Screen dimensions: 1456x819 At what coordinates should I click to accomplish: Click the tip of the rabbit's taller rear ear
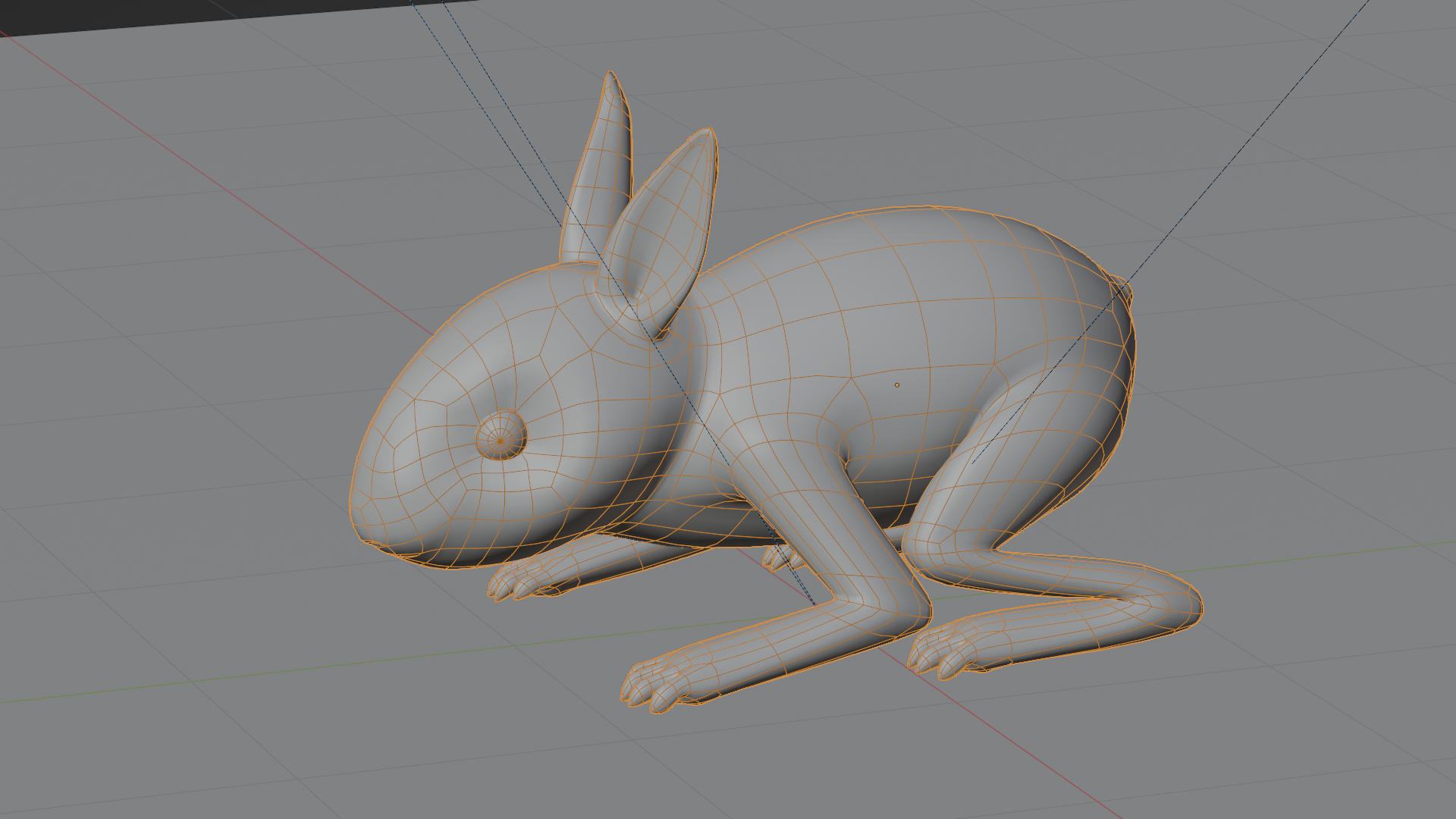611,78
